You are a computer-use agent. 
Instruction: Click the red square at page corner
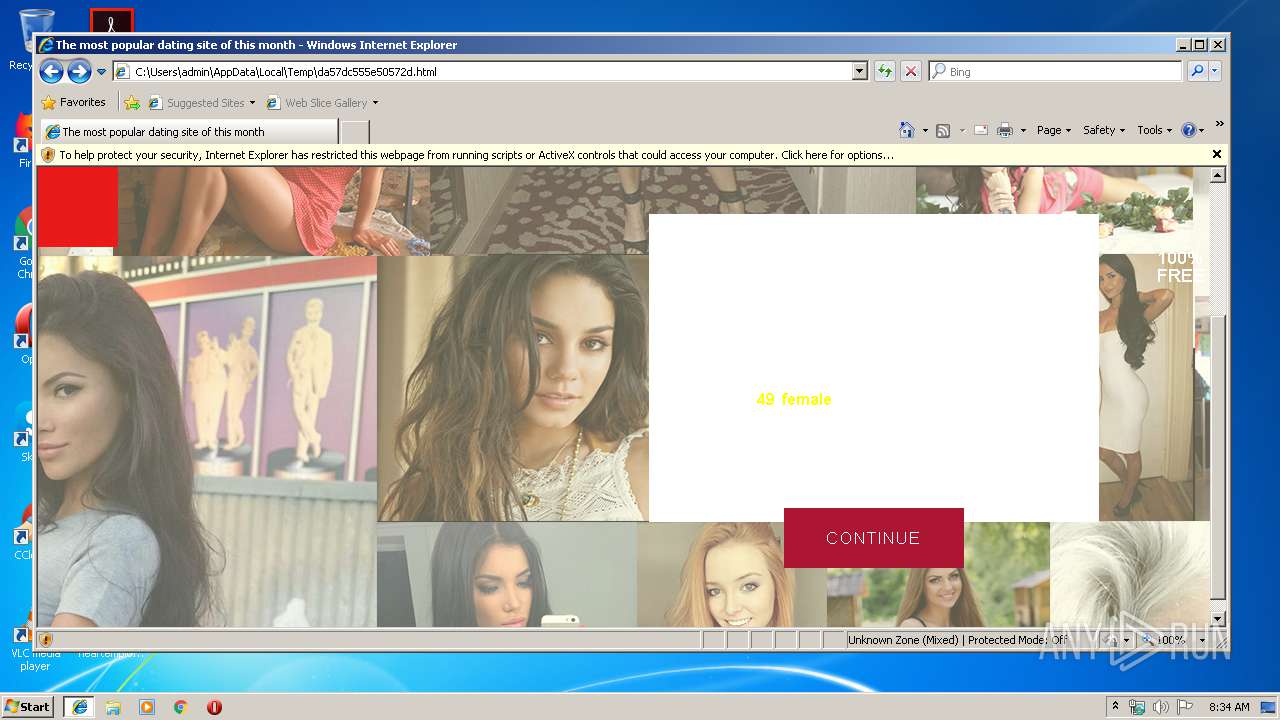(x=78, y=207)
